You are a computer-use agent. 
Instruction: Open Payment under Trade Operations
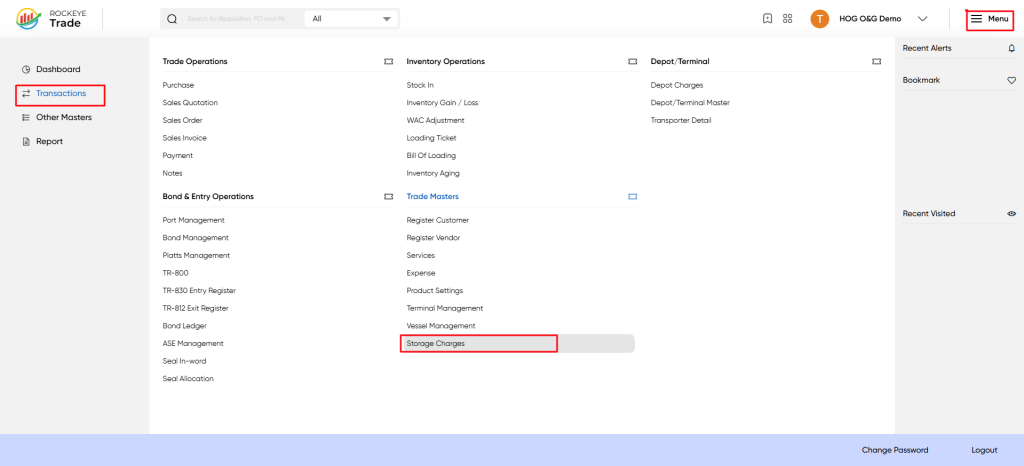click(x=178, y=155)
